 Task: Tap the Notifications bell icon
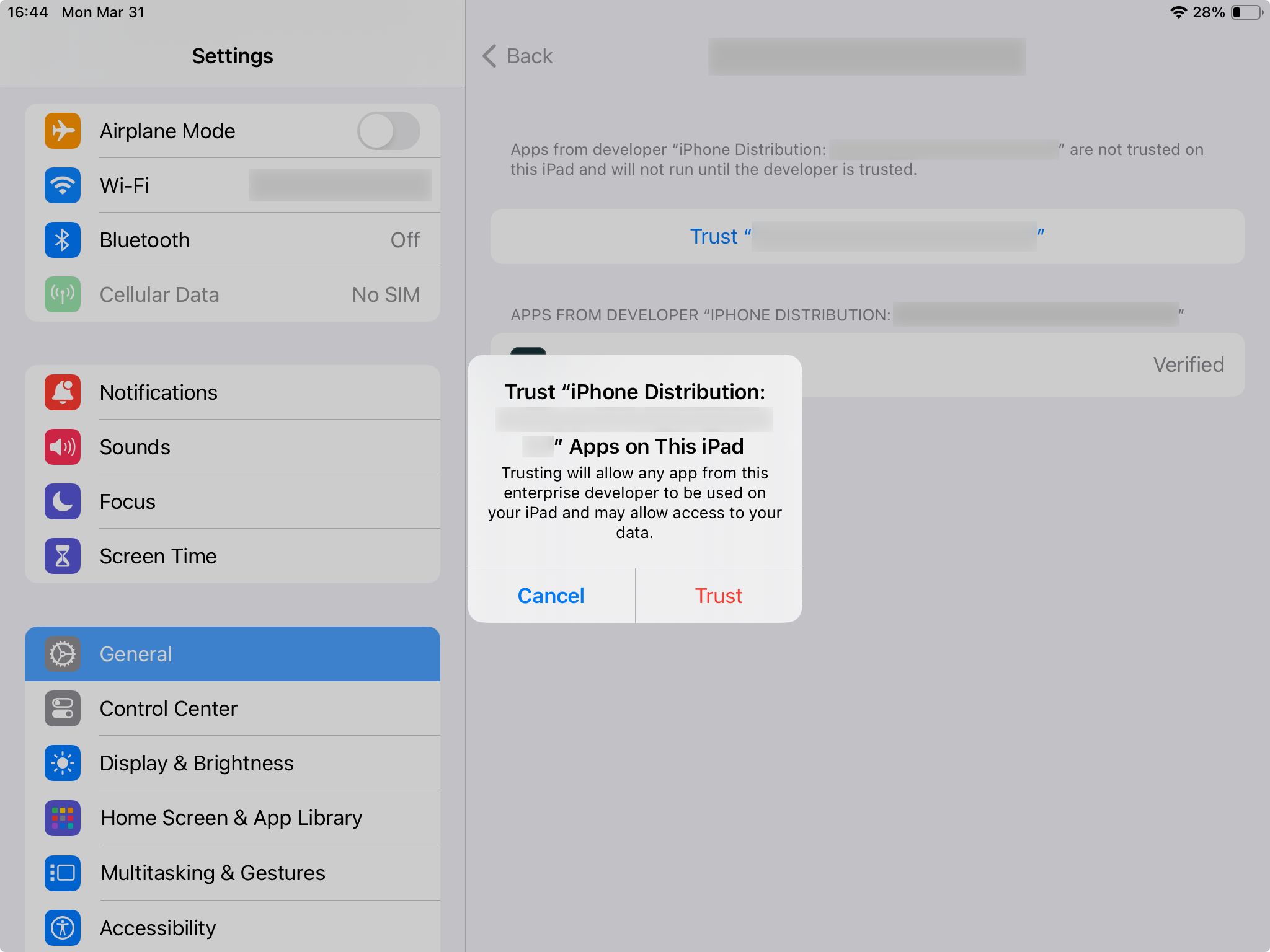(x=63, y=392)
